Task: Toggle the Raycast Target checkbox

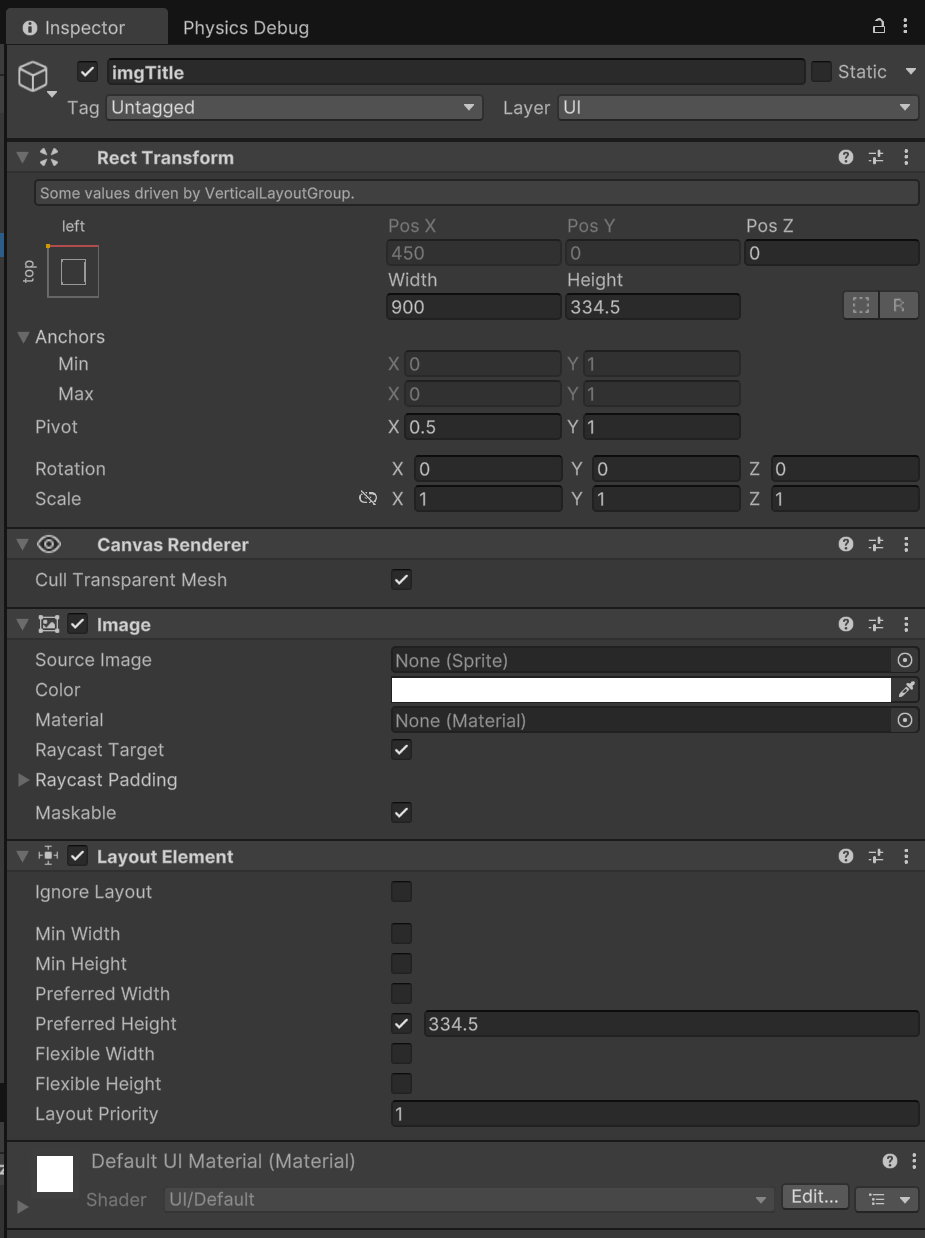Action: pos(401,749)
